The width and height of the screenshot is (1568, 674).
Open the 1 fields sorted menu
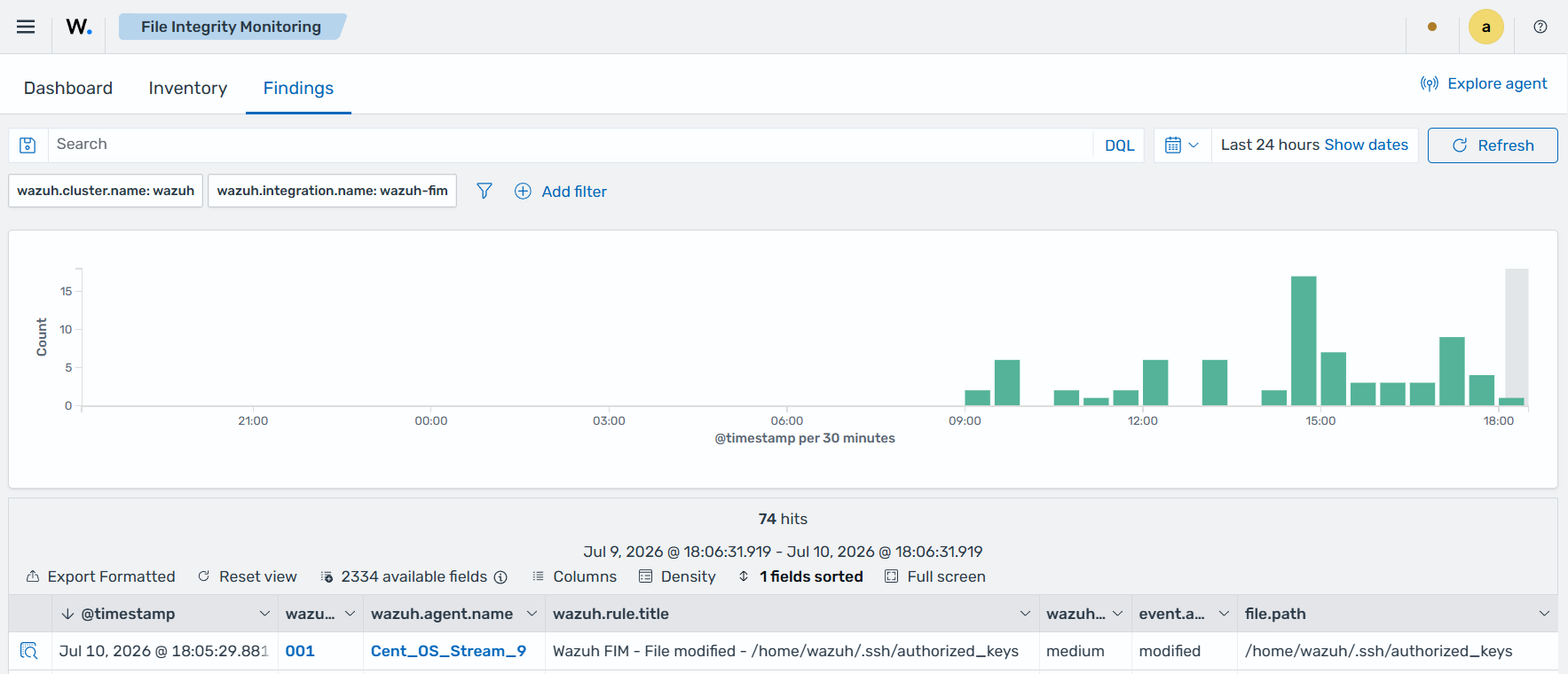(x=800, y=576)
